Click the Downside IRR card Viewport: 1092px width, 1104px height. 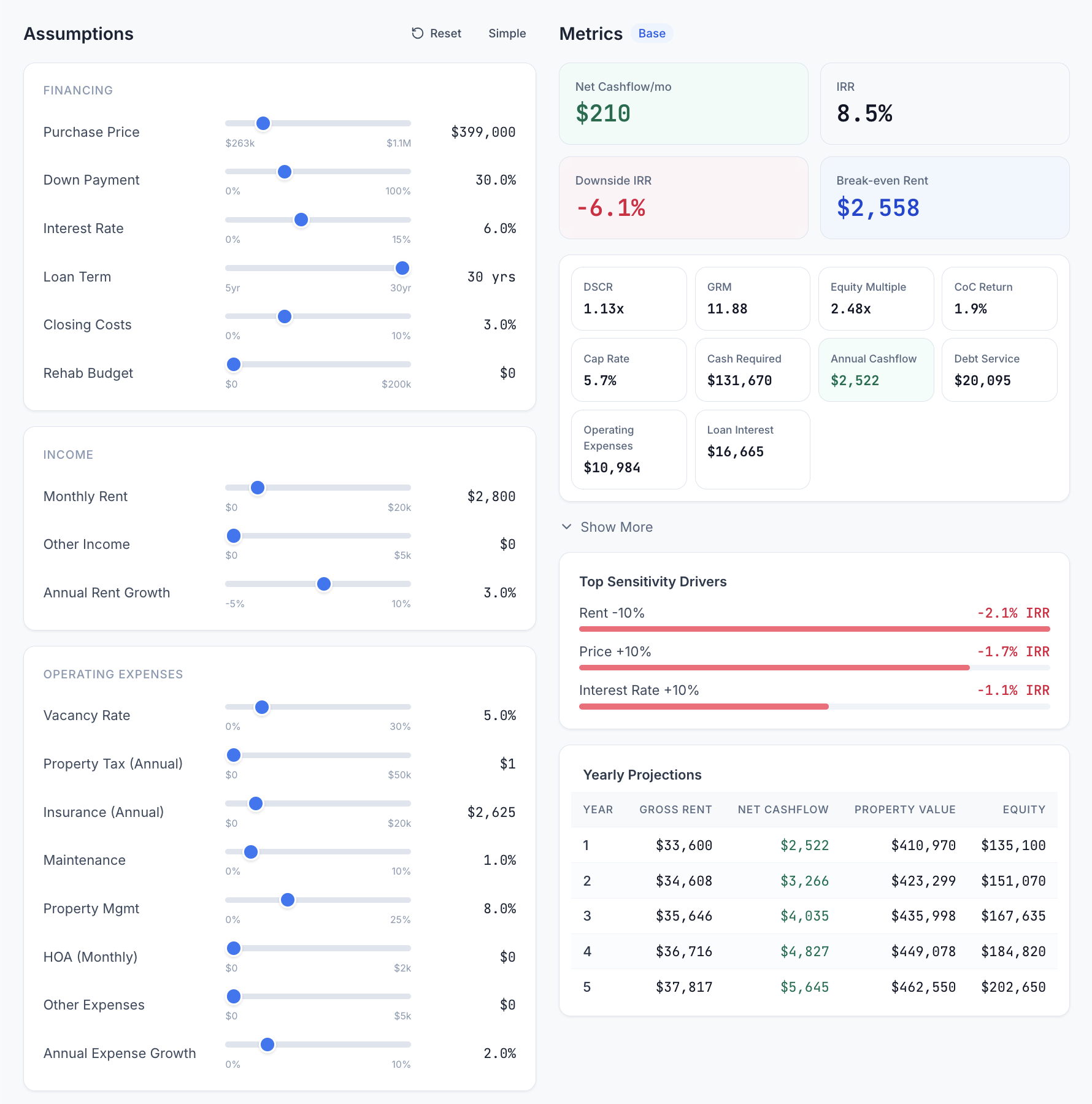click(683, 197)
